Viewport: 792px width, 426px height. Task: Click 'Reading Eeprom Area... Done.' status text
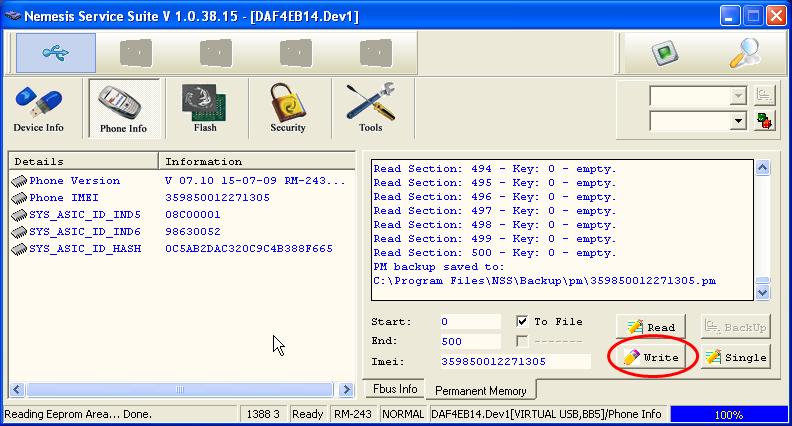(x=78, y=414)
